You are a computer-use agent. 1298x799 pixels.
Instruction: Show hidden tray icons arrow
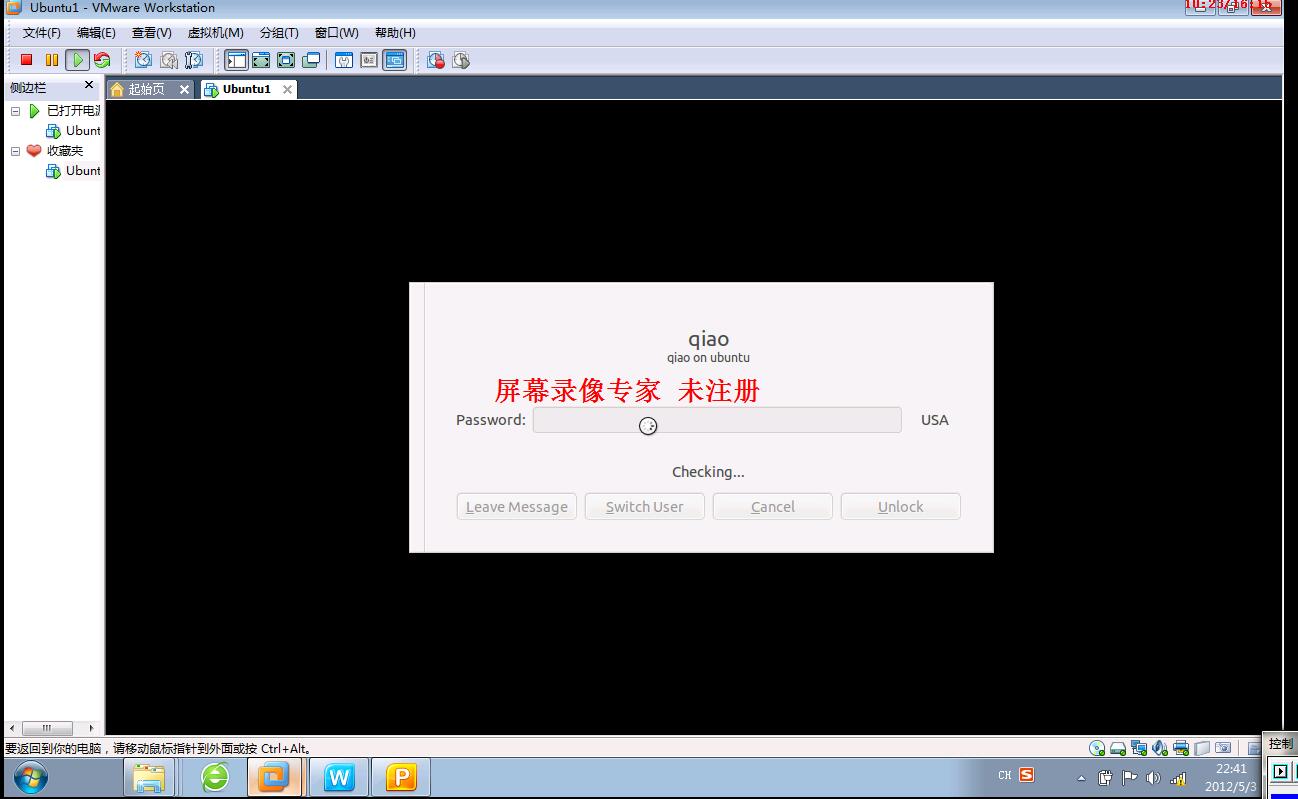[1081, 778]
